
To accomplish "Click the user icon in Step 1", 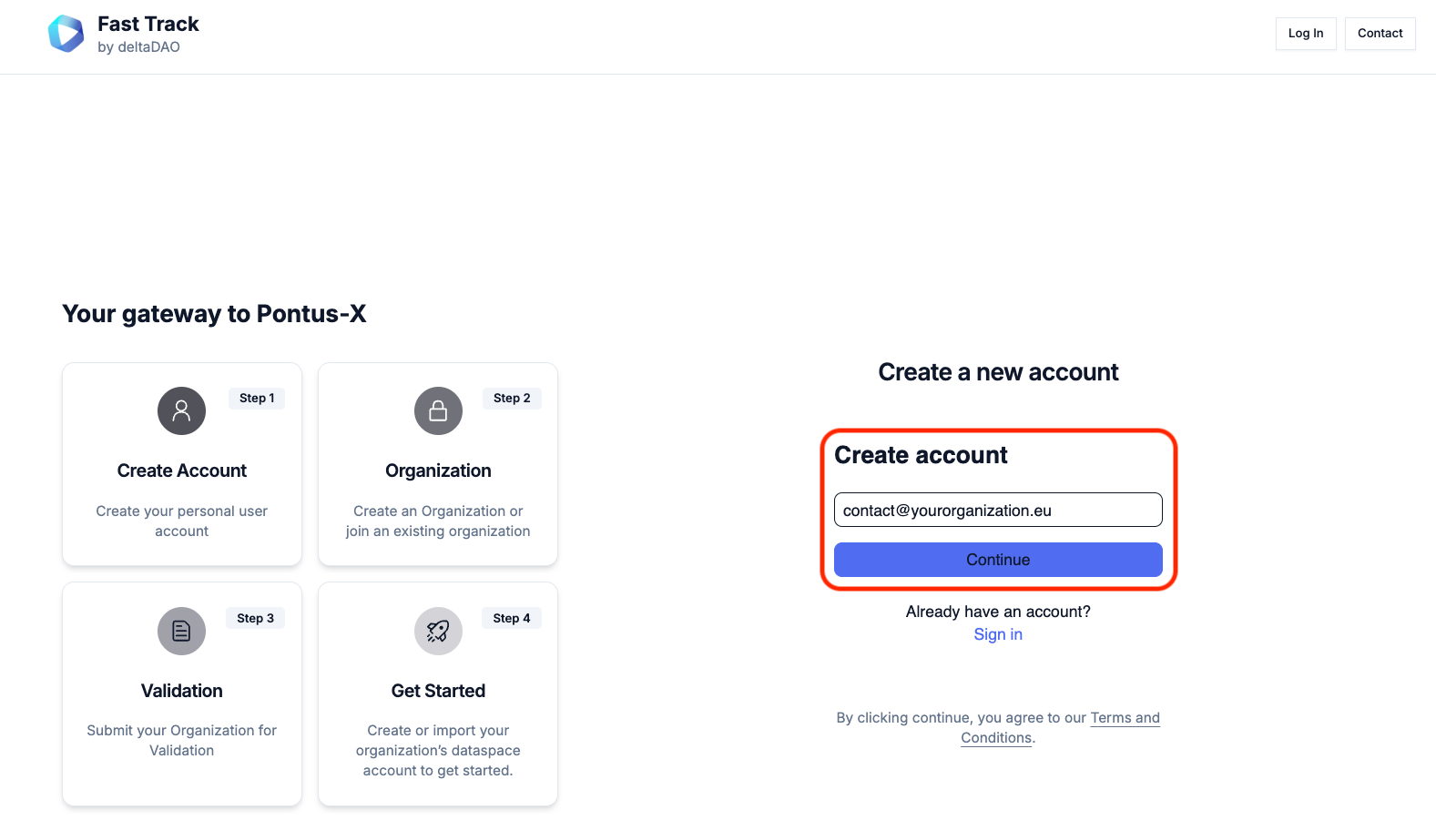I will coord(182,411).
